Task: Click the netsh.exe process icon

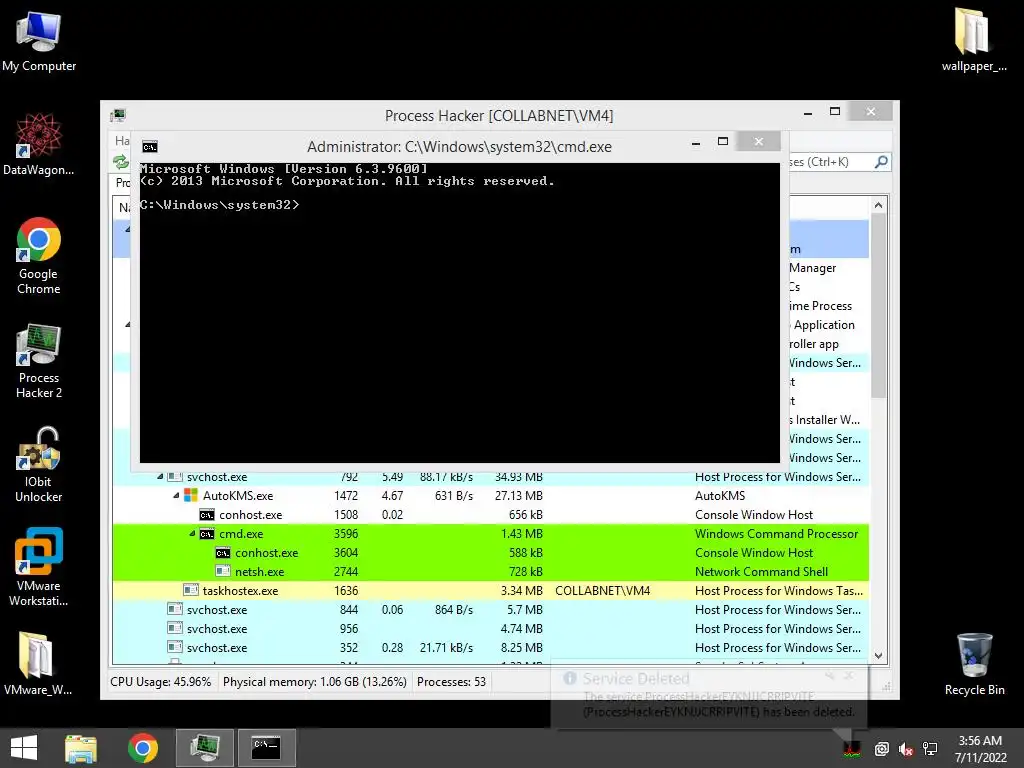Action: (x=223, y=571)
